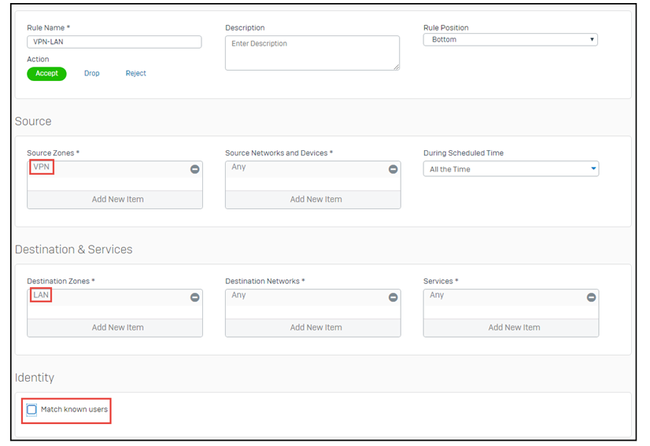Select the LAN destination zone entry
Screen dimensions: 650x446
tap(41, 295)
